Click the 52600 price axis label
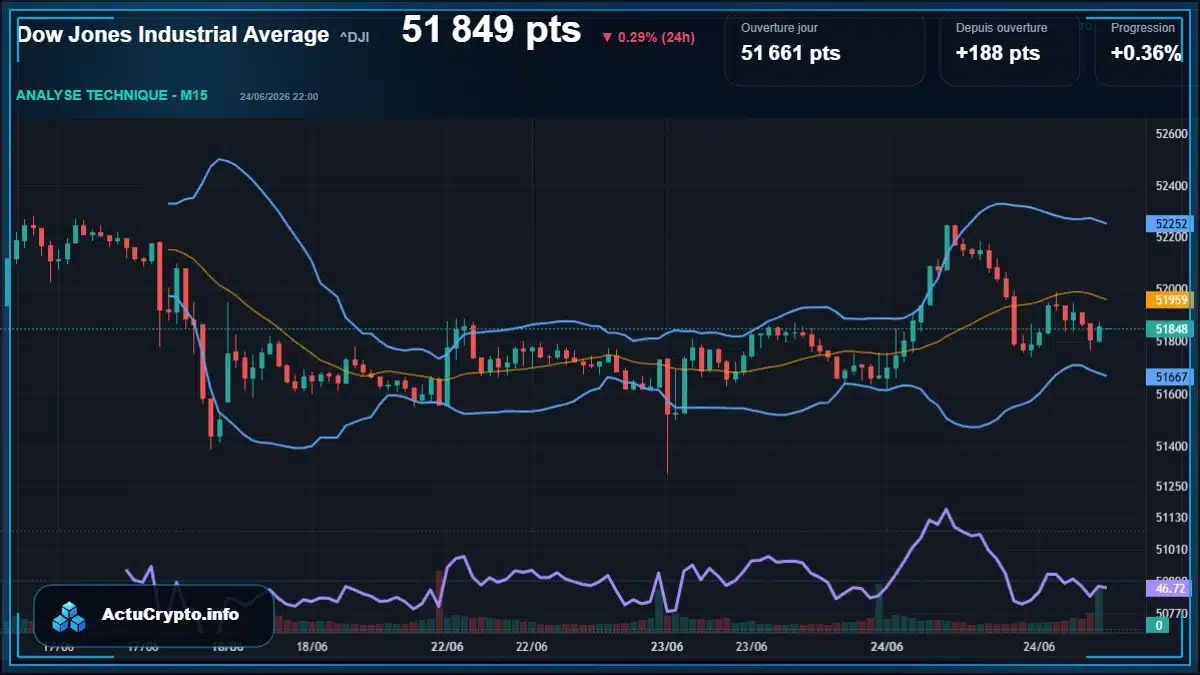This screenshot has height=675, width=1200. pyautogui.click(x=1170, y=134)
